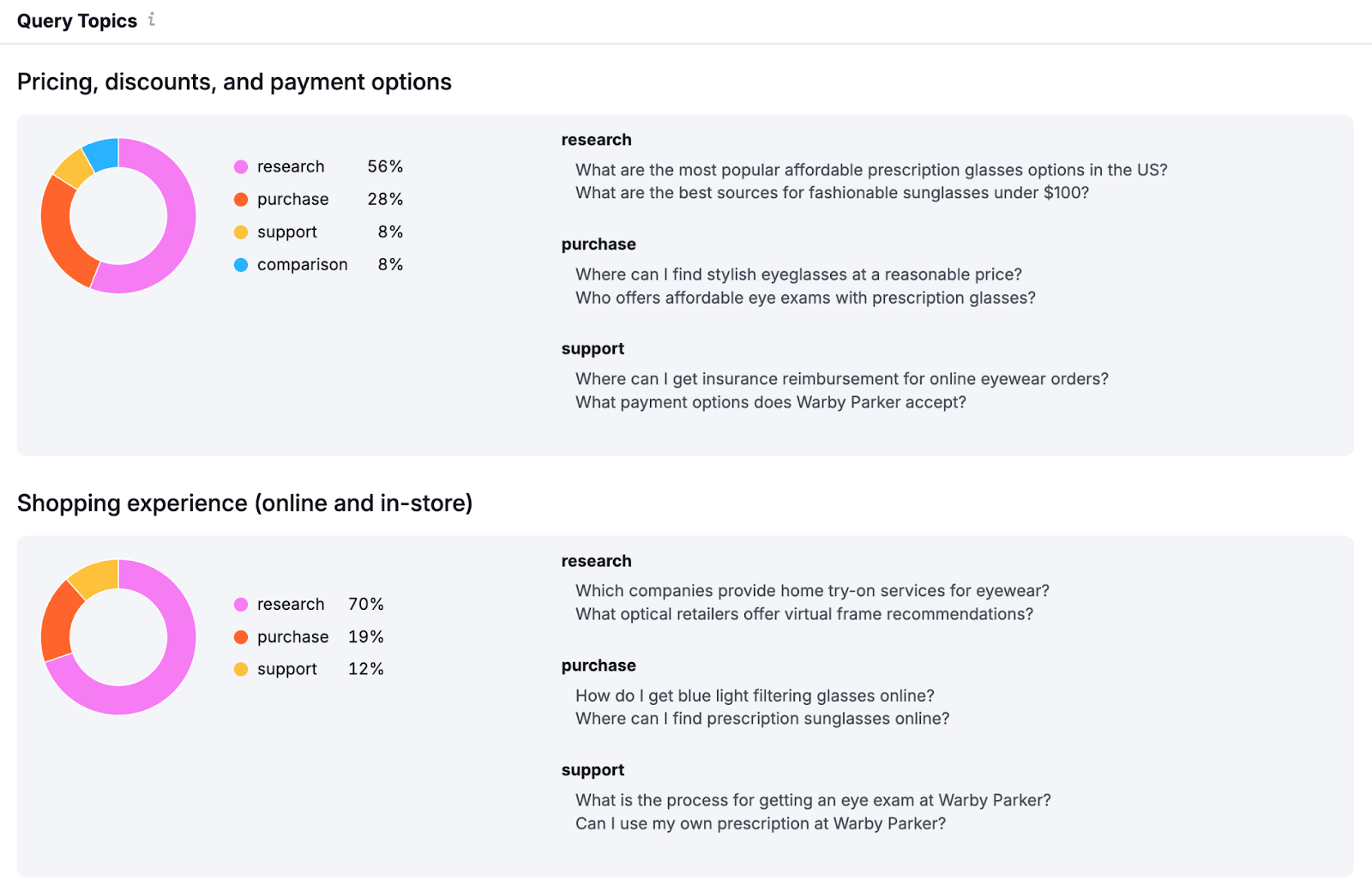Image resolution: width=1372 pixels, height=892 pixels.
Task: Click the yellow support legend dot in first chart
Action: [x=241, y=232]
